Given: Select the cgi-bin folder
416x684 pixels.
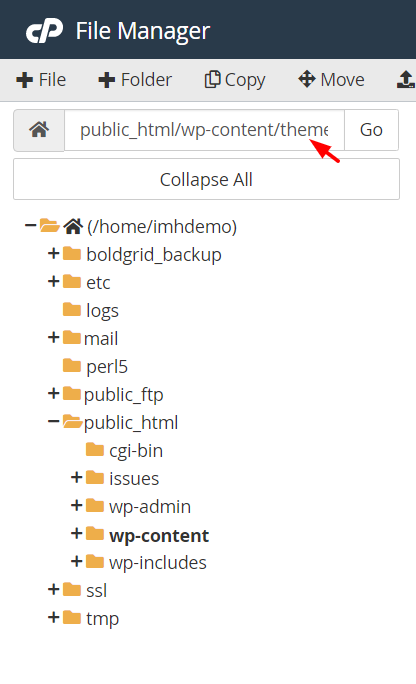Looking at the screenshot, I should click(x=136, y=451).
